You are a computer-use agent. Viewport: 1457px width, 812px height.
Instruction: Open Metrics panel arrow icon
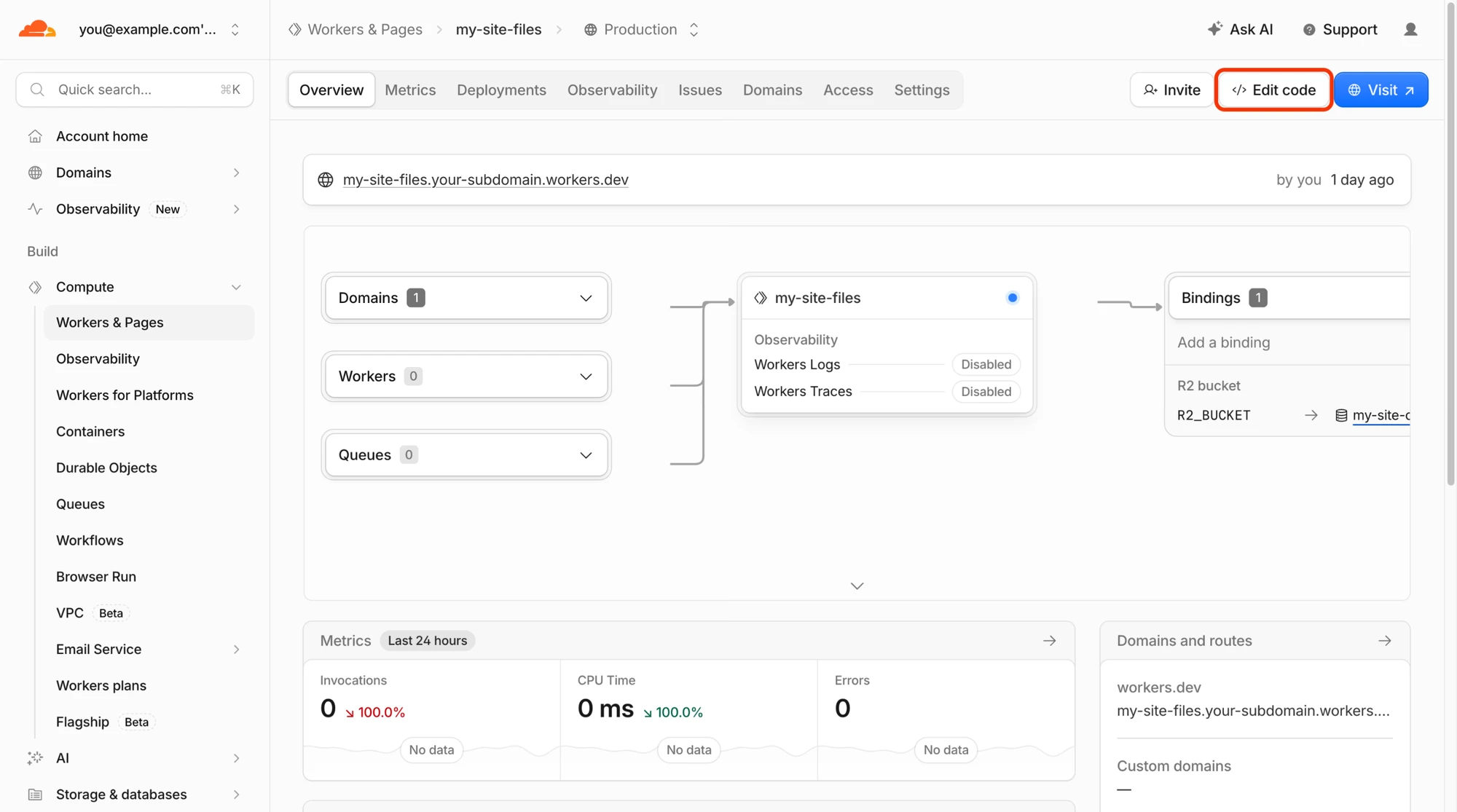(x=1050, y=641)
